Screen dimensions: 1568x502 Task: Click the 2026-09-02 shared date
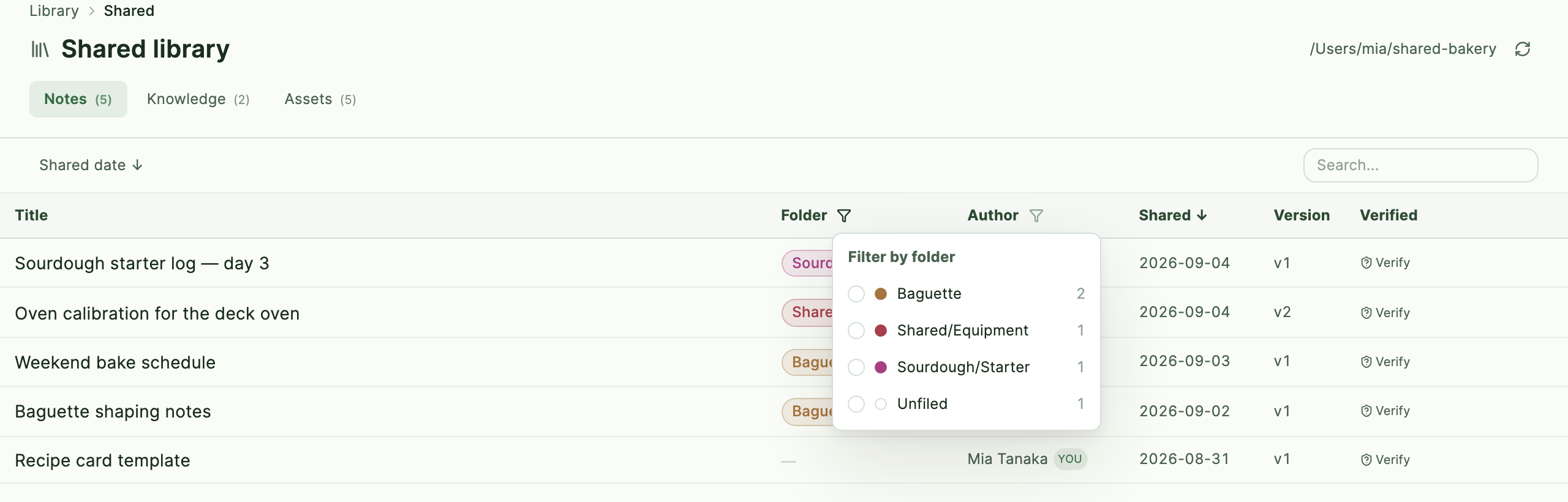pyautogui.click(x=1184, y=411)
